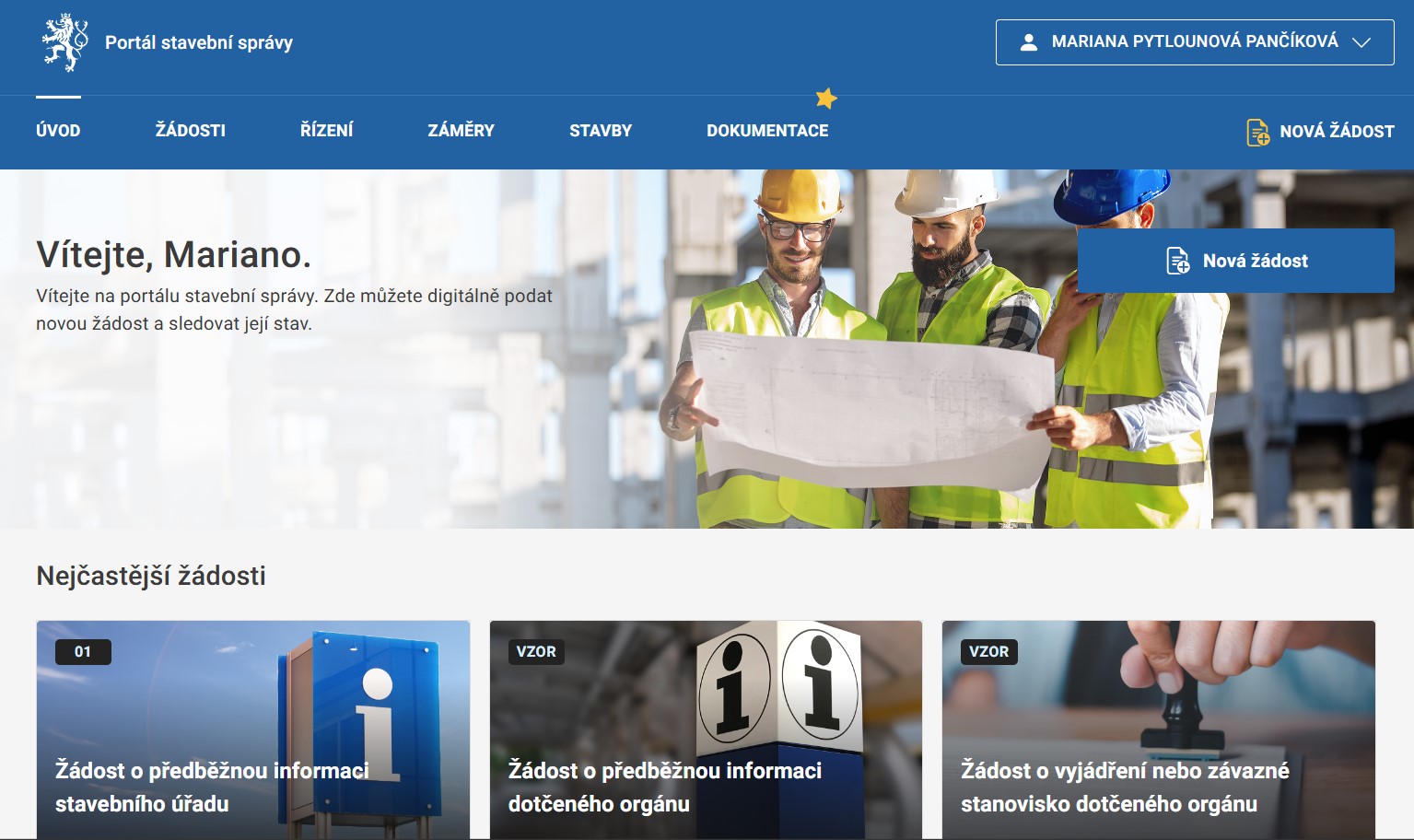Click the 01 badge on first card

point(83,652)
